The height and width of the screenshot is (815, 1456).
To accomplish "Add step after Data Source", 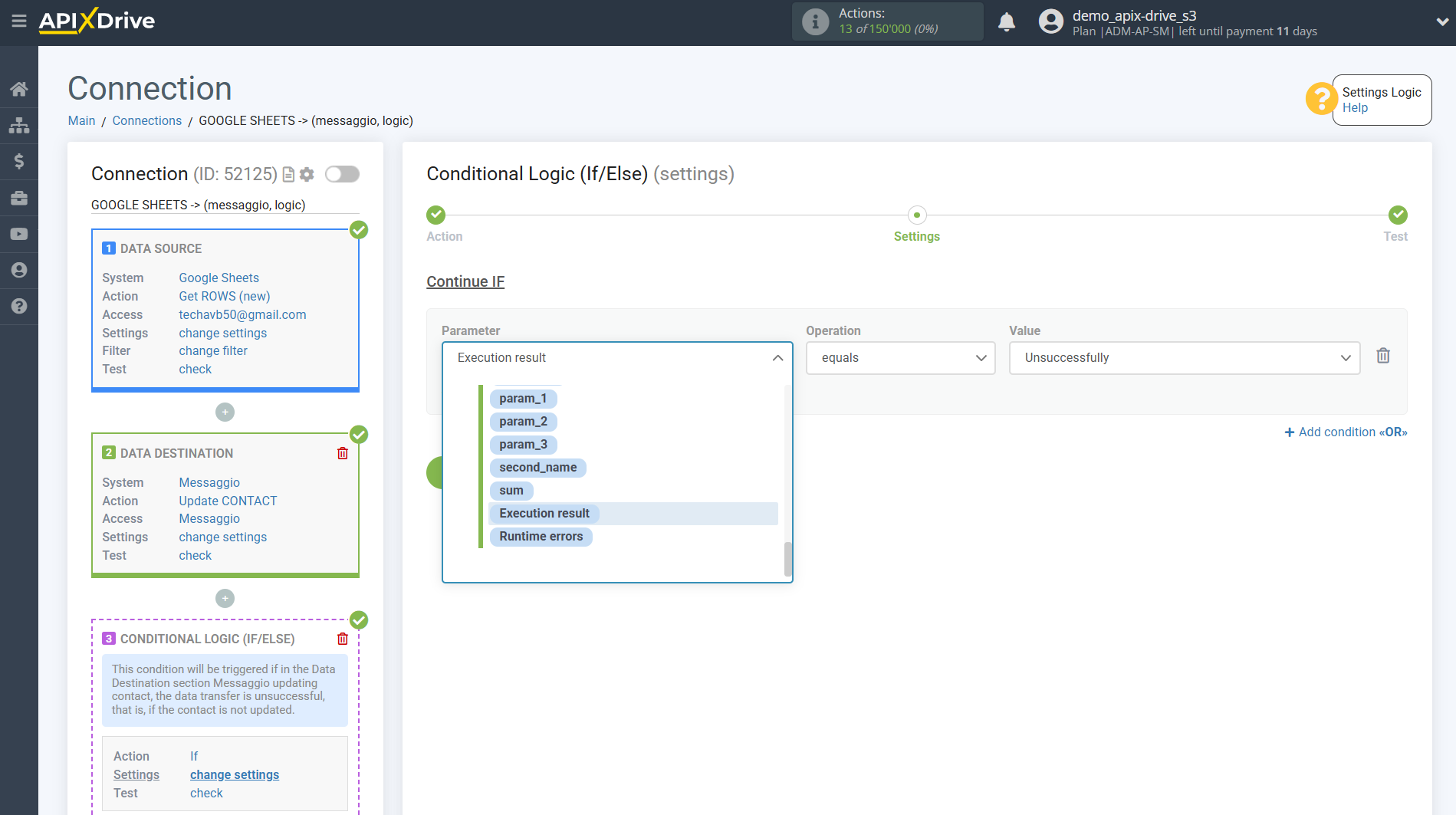I will (225, 412).
